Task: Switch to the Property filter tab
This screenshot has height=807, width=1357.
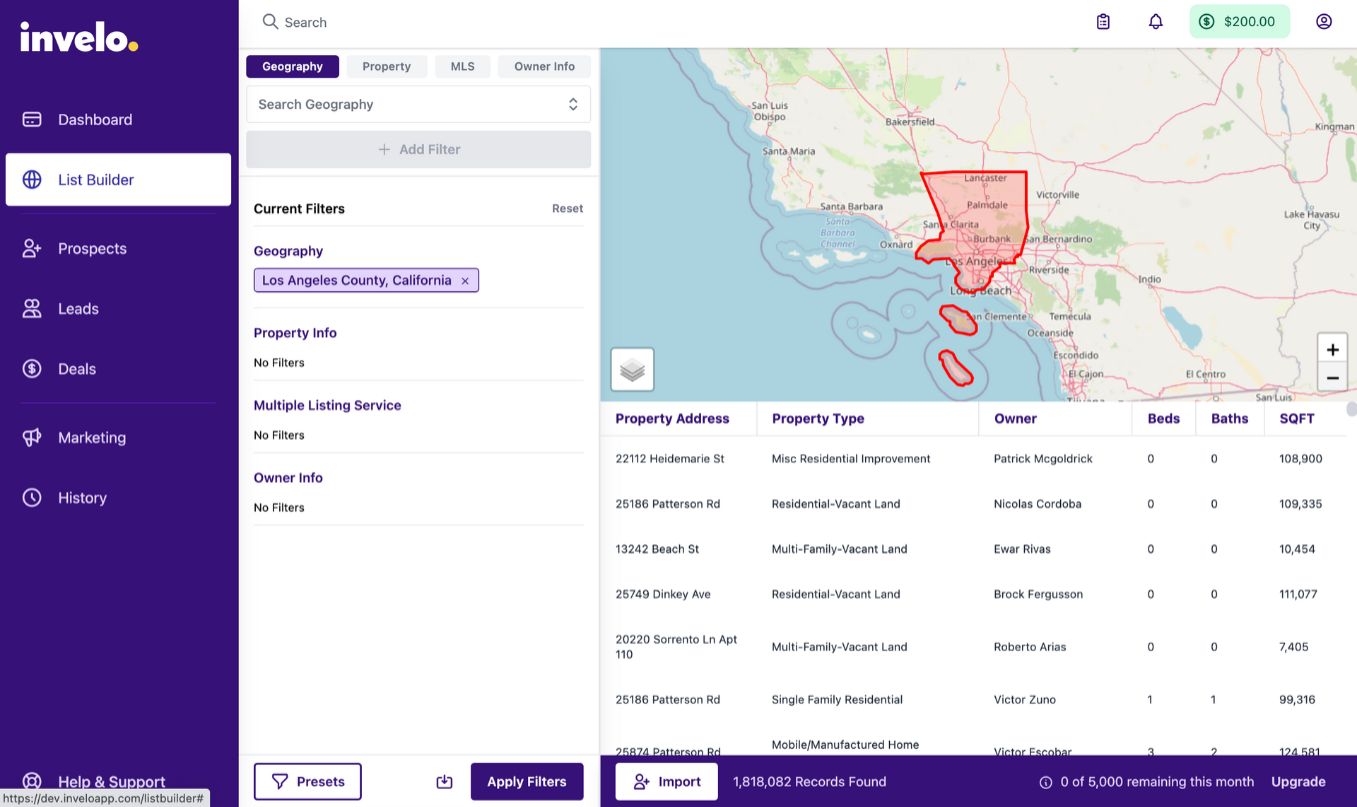Action: [x=386, y=66]
